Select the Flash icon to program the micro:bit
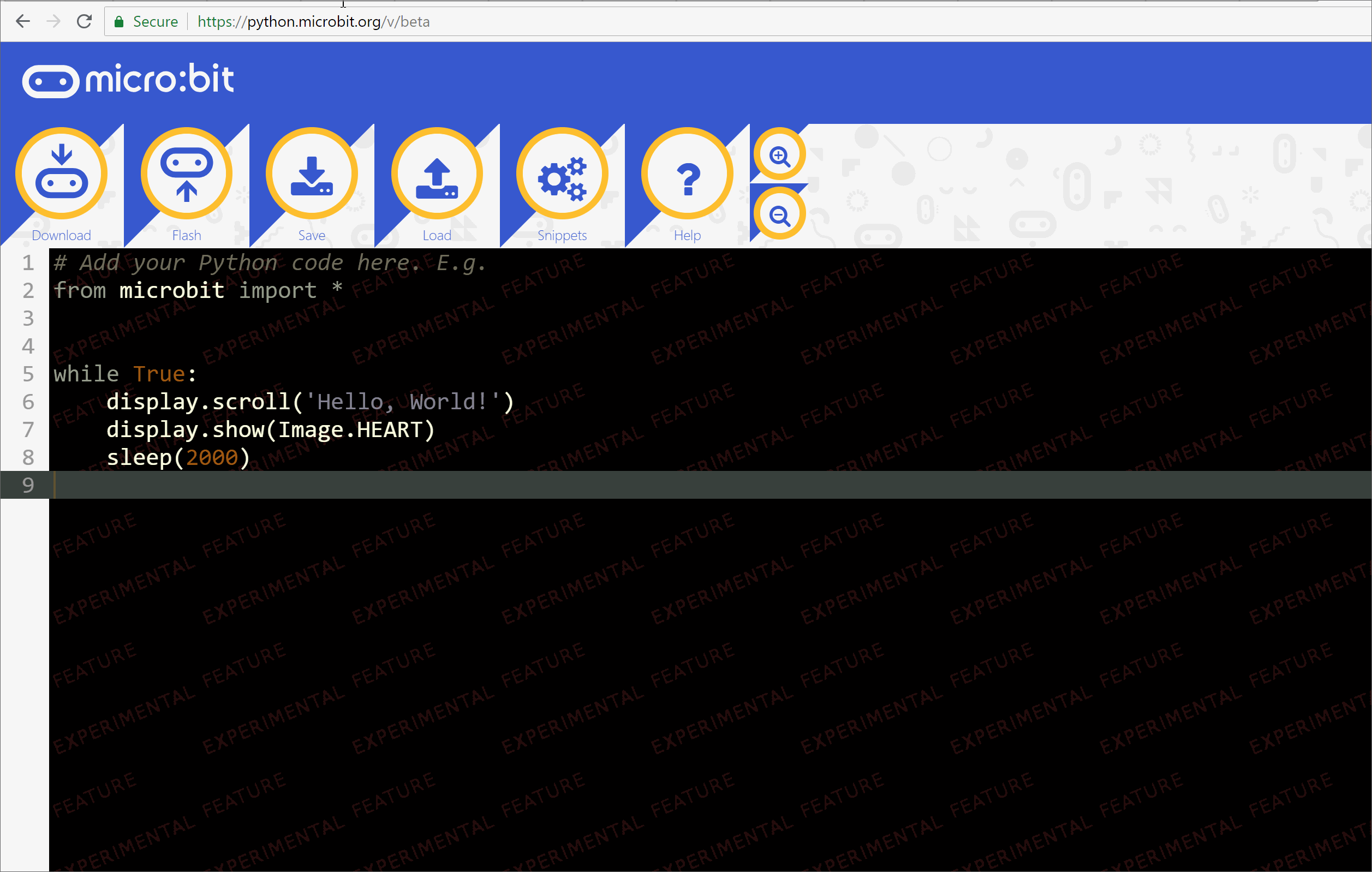The width and height of the screenshot is (1372, 872). tap(186, 172)
